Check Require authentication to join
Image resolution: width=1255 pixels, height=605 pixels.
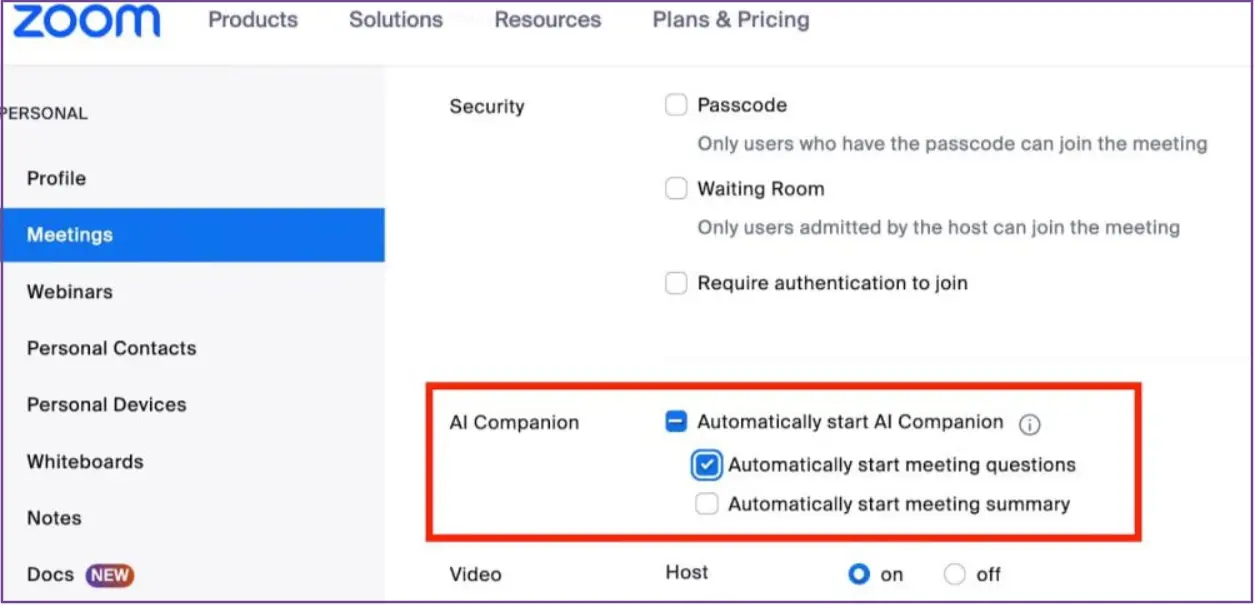click(x=676, y=283)
